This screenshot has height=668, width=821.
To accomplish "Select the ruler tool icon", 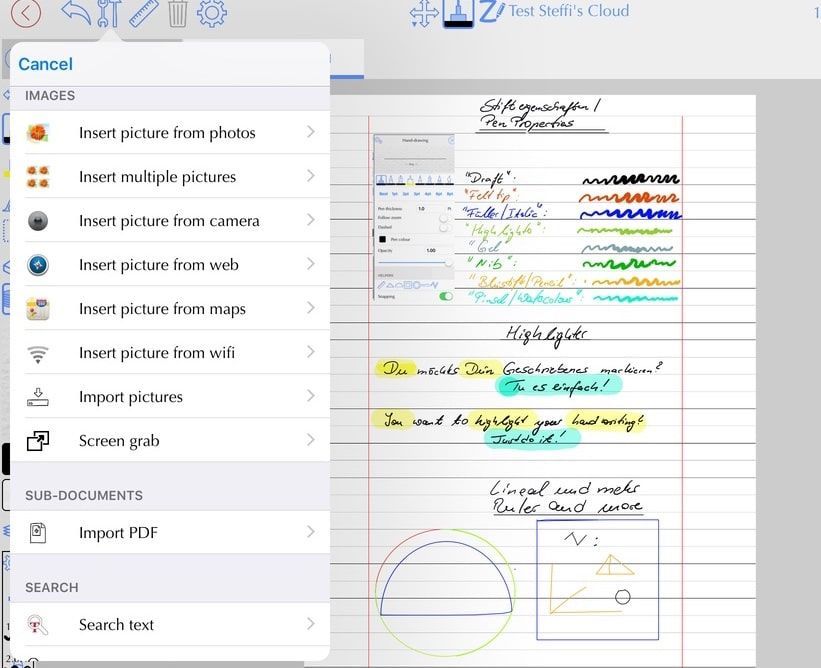I will coord(145,13).
